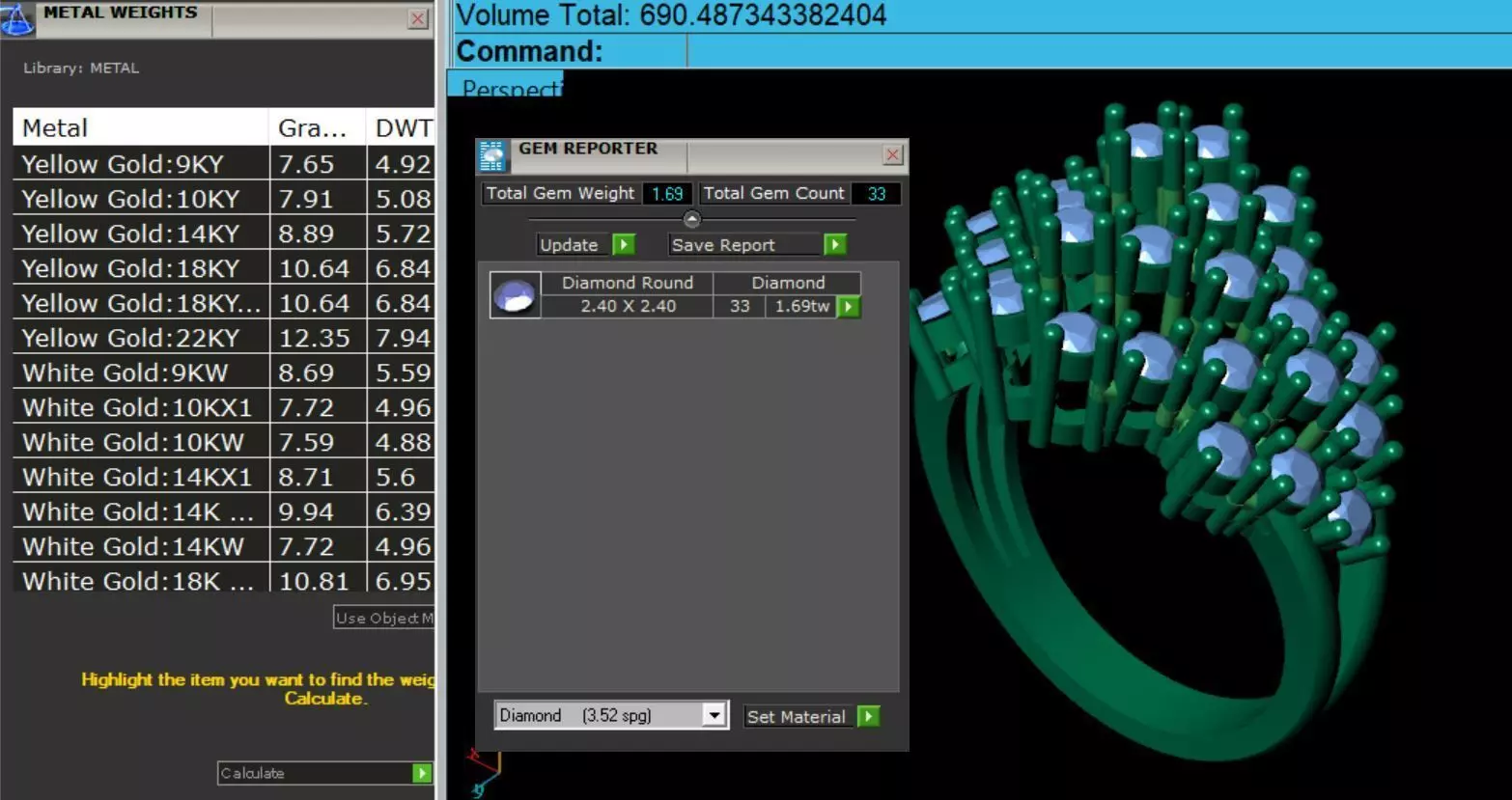
Task: Select the White Gold:14KX1 row
Action: tap(223, 477)
